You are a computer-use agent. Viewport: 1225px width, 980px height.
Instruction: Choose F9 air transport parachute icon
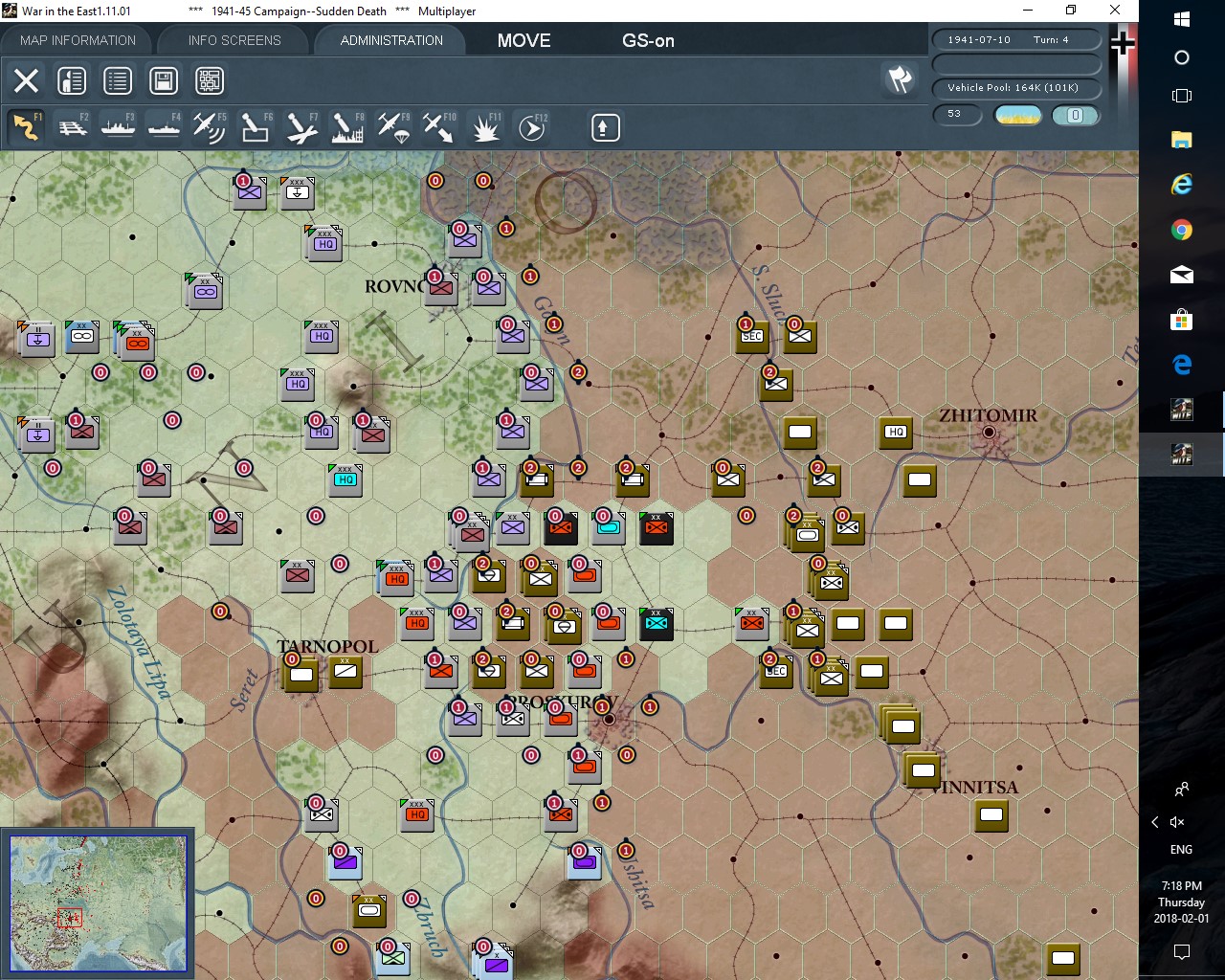(x=393, y=127)
